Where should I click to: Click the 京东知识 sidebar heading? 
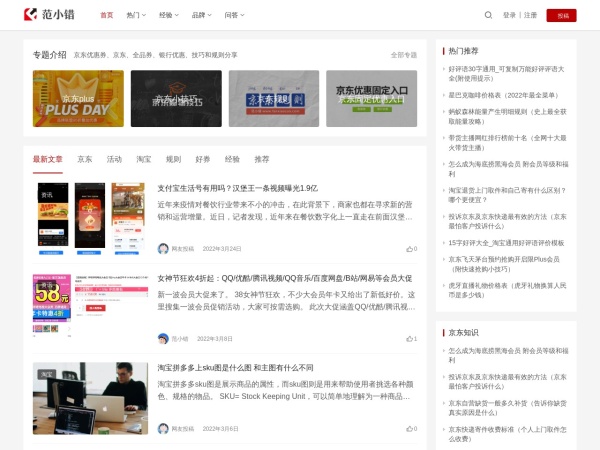[x=463, y=333]
